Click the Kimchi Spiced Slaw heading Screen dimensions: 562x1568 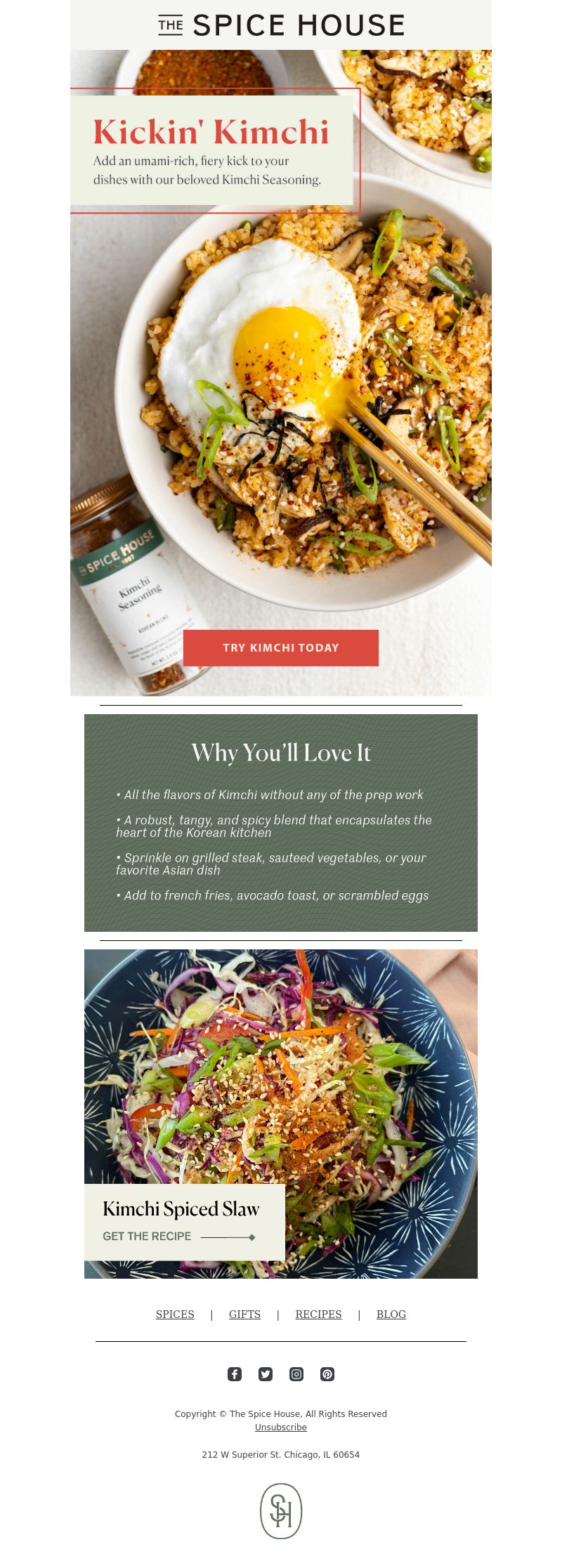[181, 1209]
